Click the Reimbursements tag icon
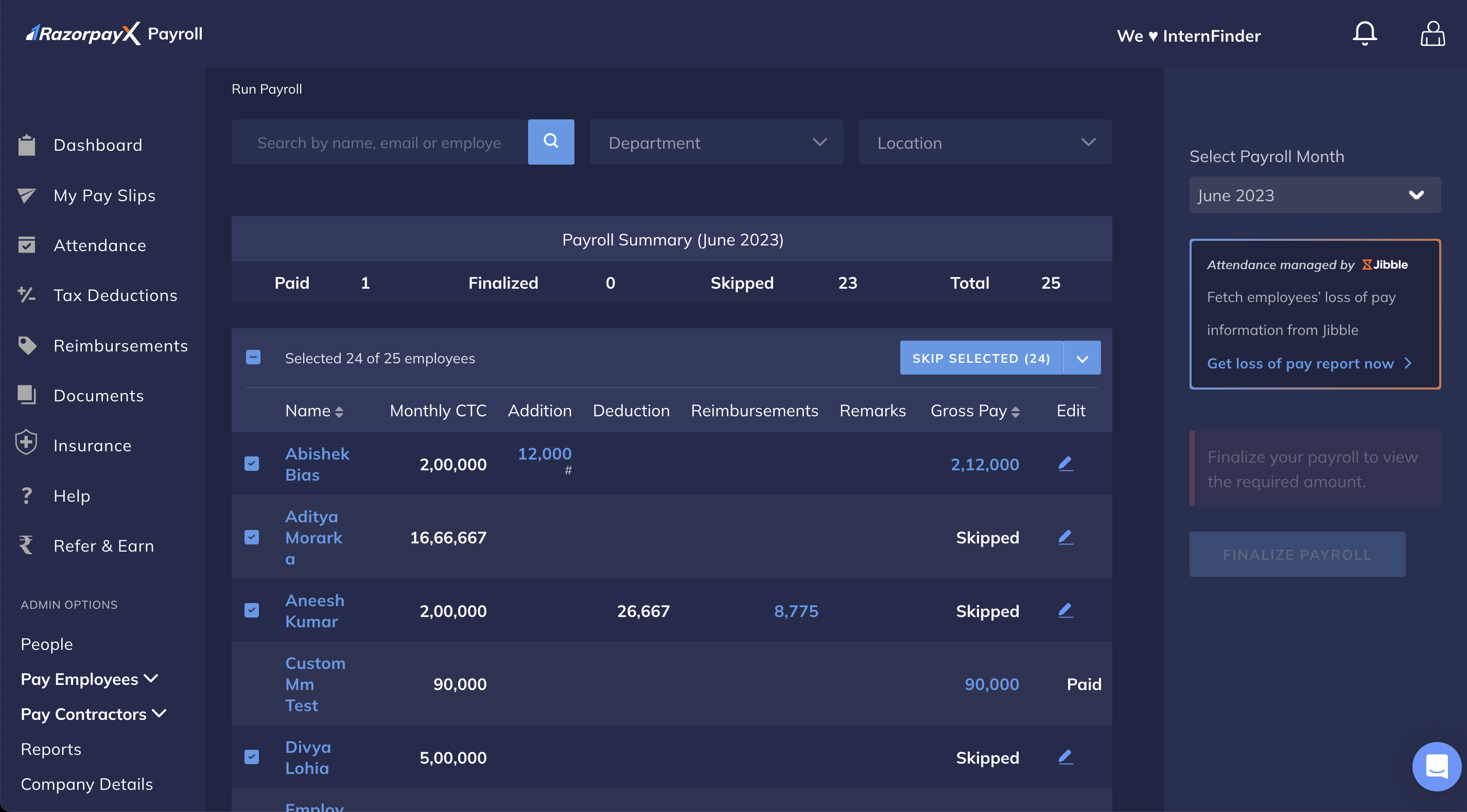The width and height of the screenshot is (1467, 812). [x=27, y=345]
